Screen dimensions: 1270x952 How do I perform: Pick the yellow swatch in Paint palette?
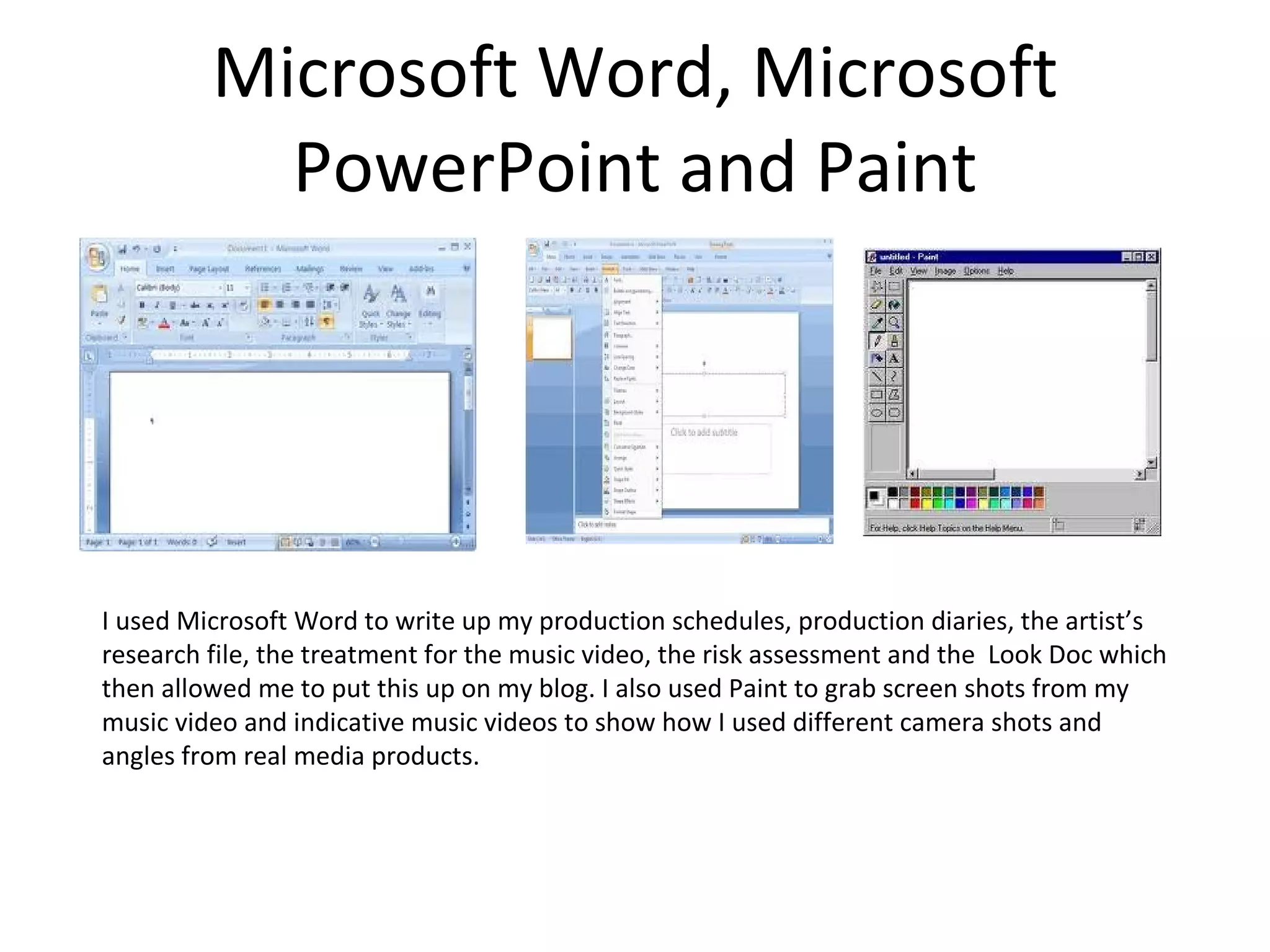tap(926, 503)
